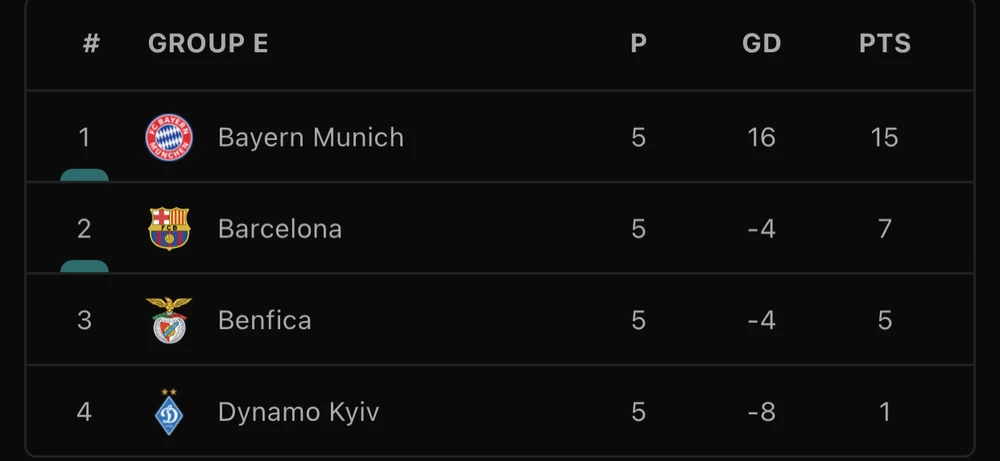1000x461 pixels.
Task: Click the green qualification marker under rank 2
Action: tap(84, 266)
